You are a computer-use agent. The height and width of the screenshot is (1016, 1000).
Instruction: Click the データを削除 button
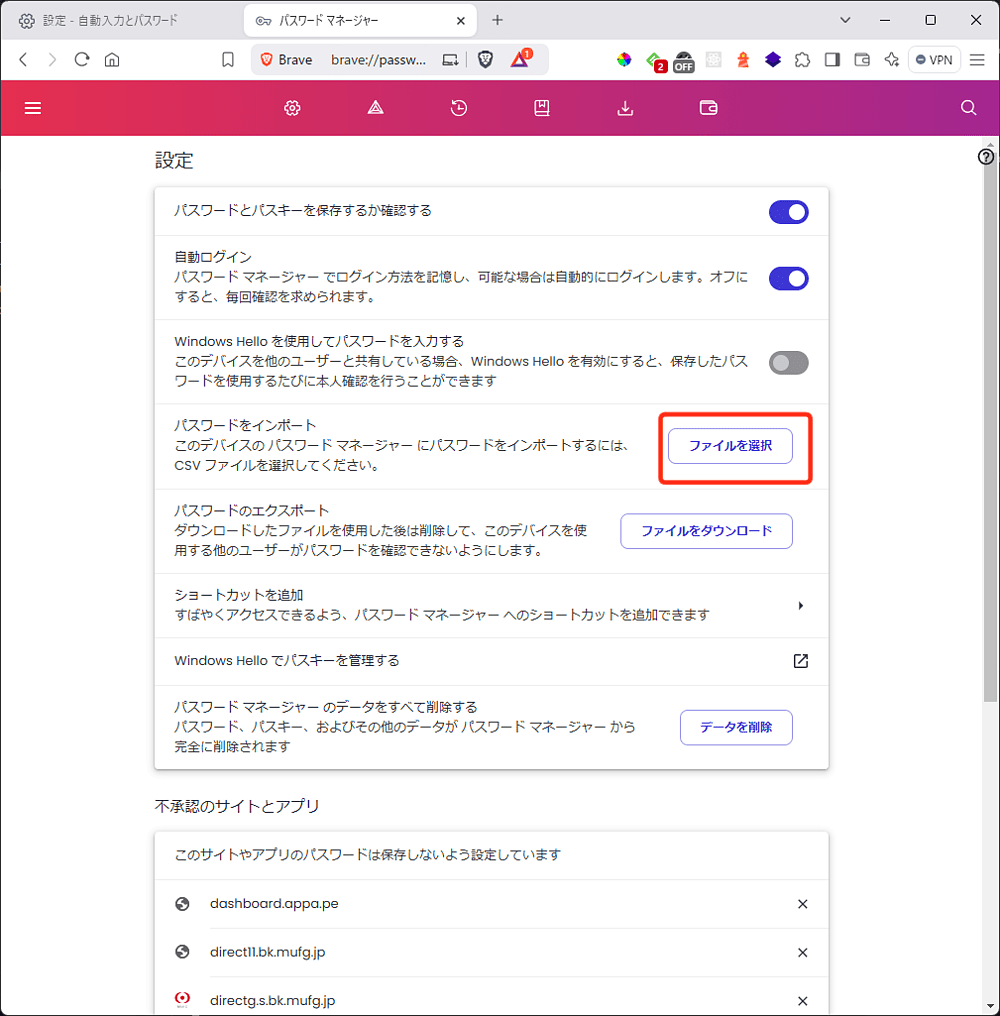[736, 727]
